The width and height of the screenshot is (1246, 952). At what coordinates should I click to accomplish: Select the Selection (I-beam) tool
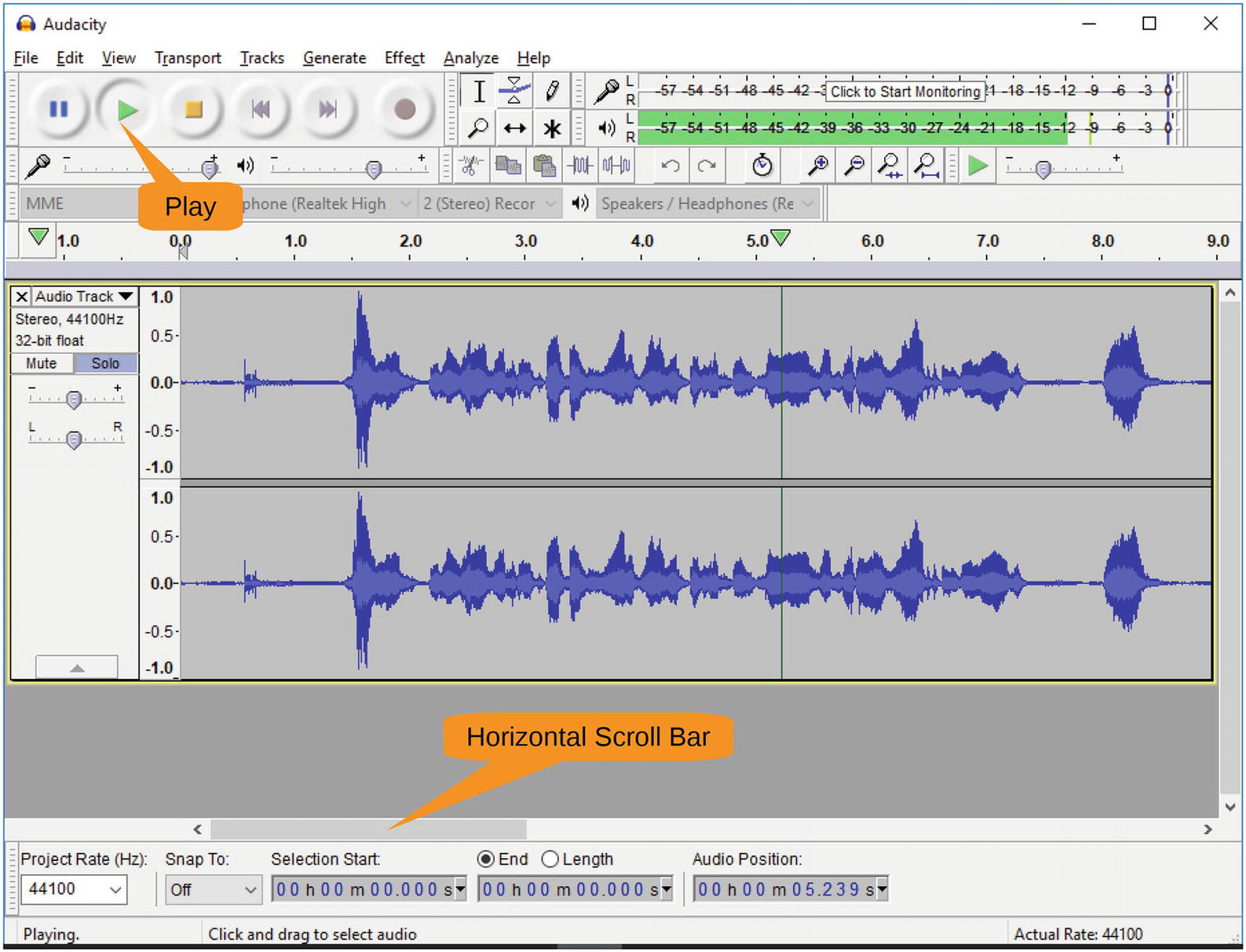[478, 92]
